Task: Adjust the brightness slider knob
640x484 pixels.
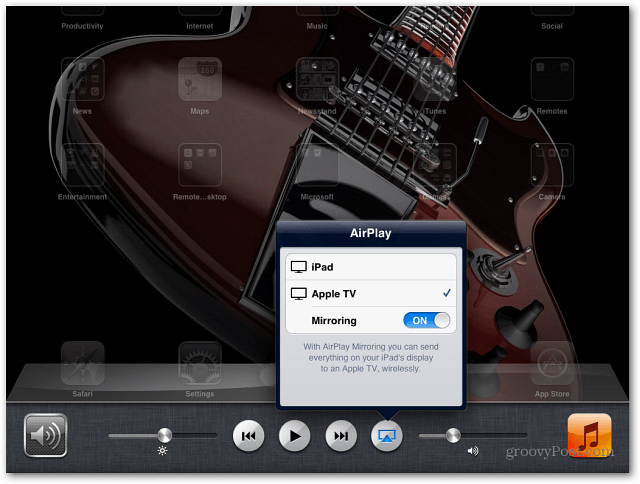Action: click(164, 435)
